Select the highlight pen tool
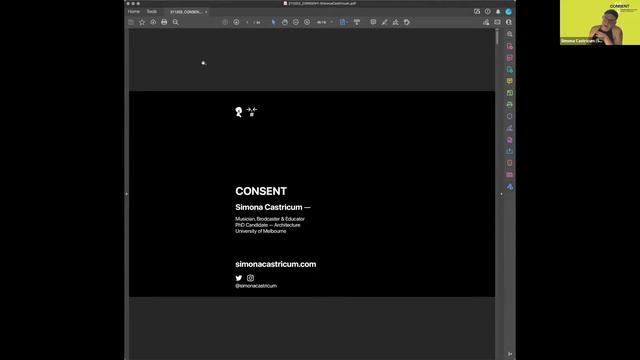Image resolution: width=640 pixels, height=360 pixels. click(384, 22)
